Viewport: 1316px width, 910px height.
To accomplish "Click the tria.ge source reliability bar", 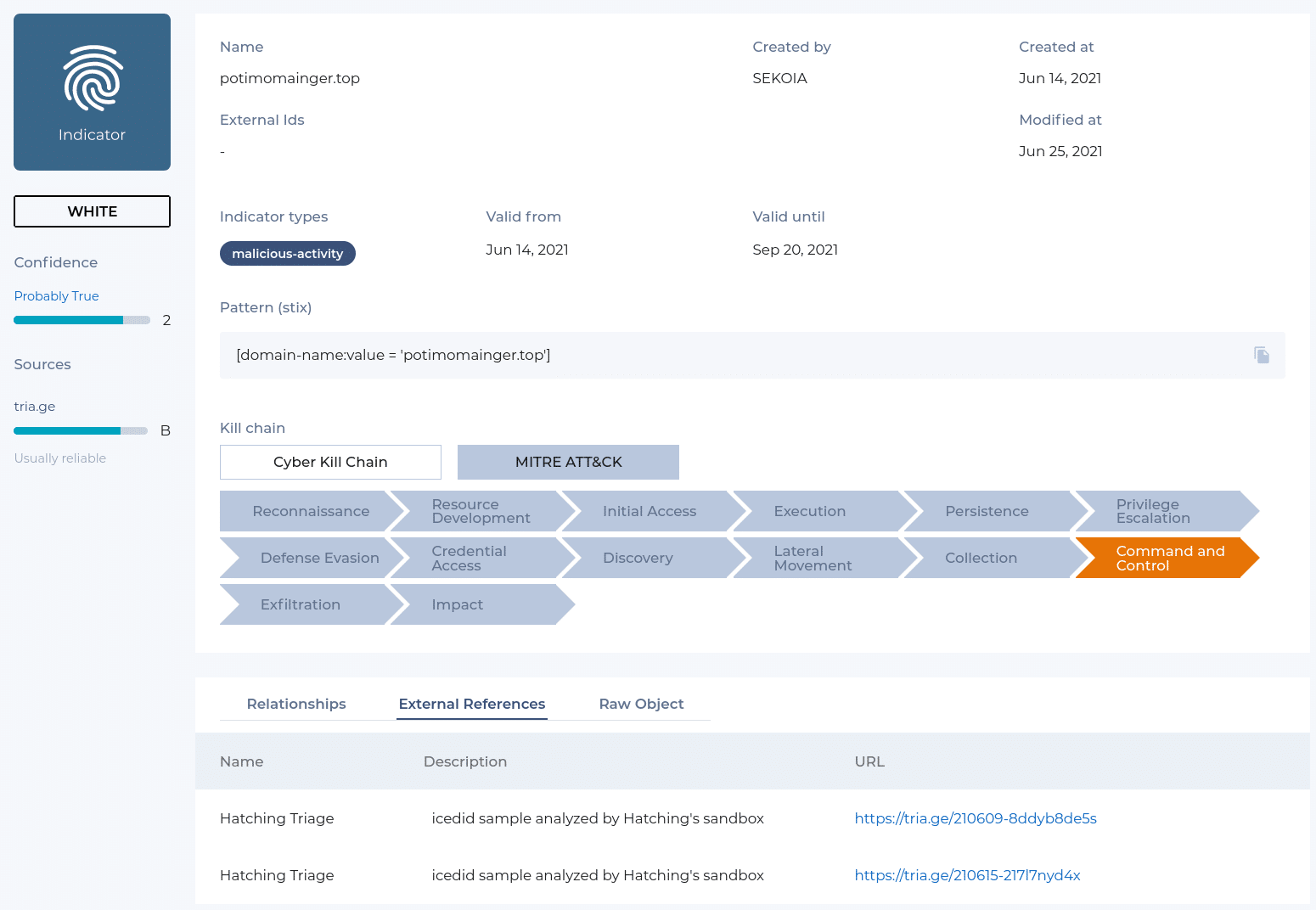I will 81,430.
